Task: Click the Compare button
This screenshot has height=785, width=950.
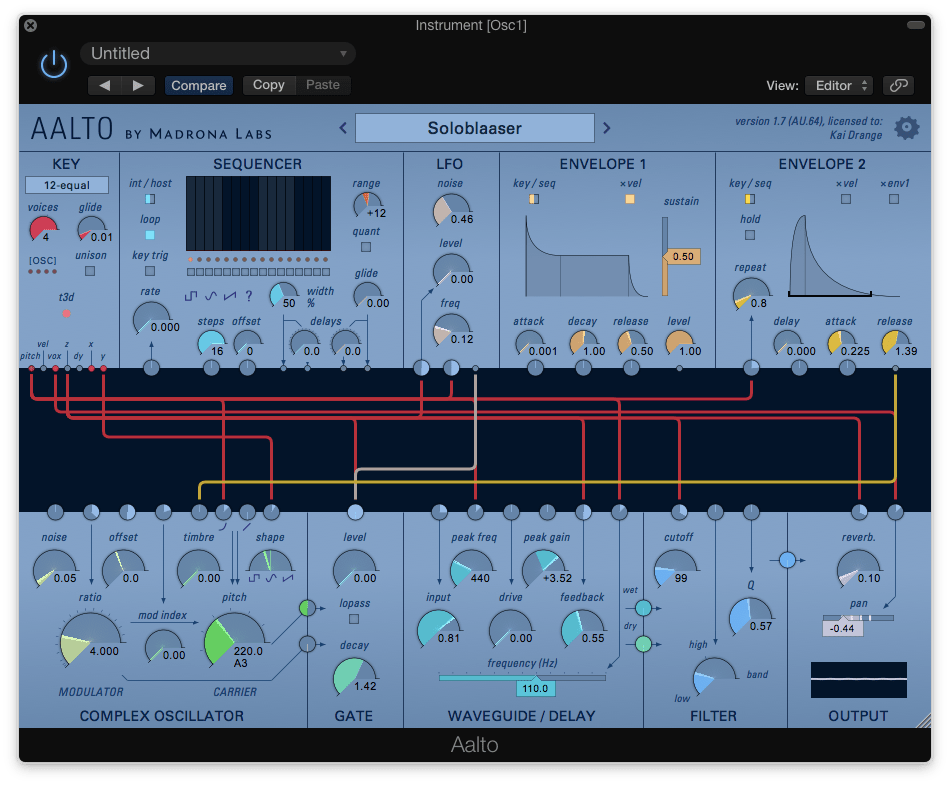Action: pyautogui.click(x=198, y=85)
